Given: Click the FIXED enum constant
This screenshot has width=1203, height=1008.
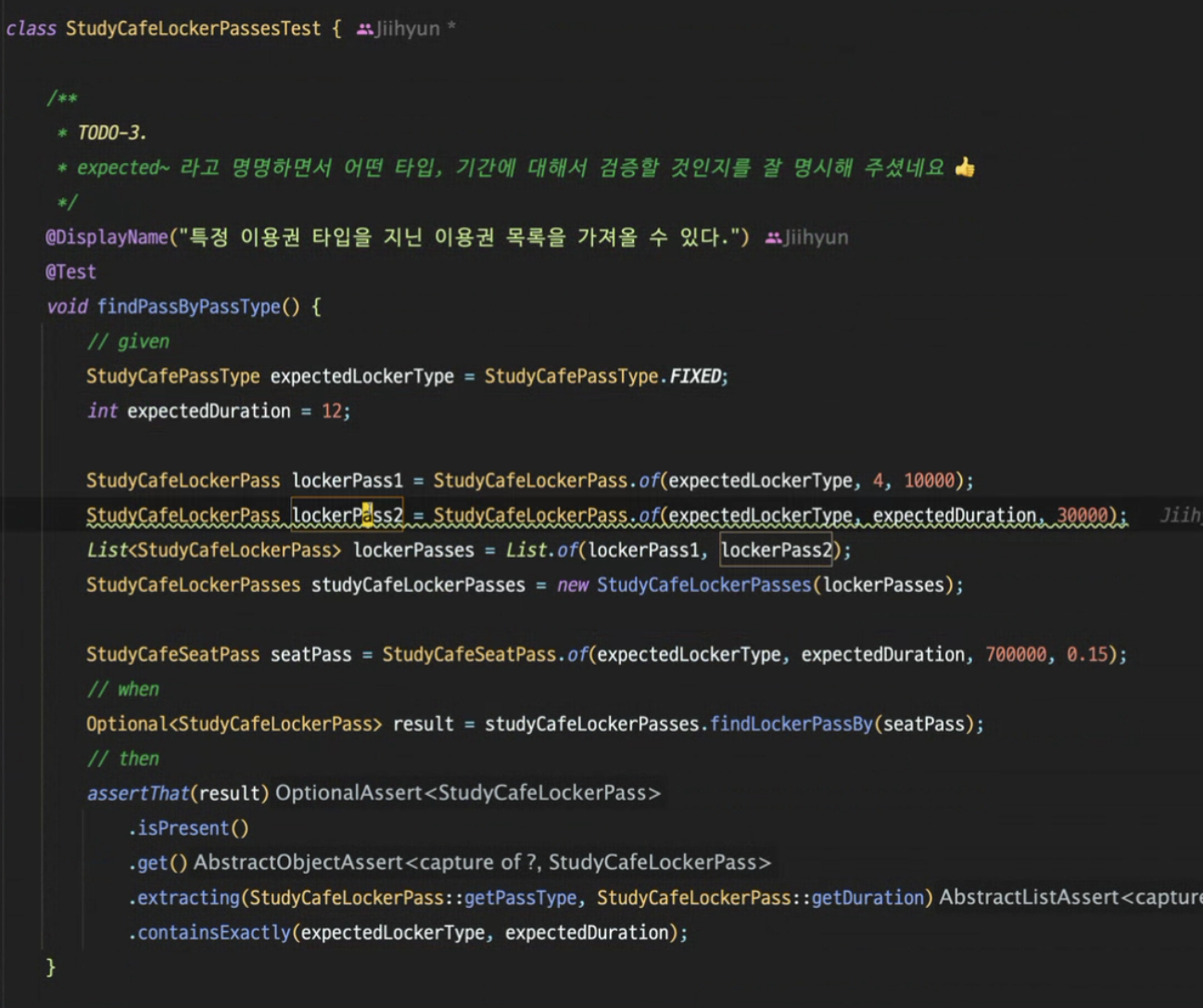Looking at the screenshot, I should (696, 376).
